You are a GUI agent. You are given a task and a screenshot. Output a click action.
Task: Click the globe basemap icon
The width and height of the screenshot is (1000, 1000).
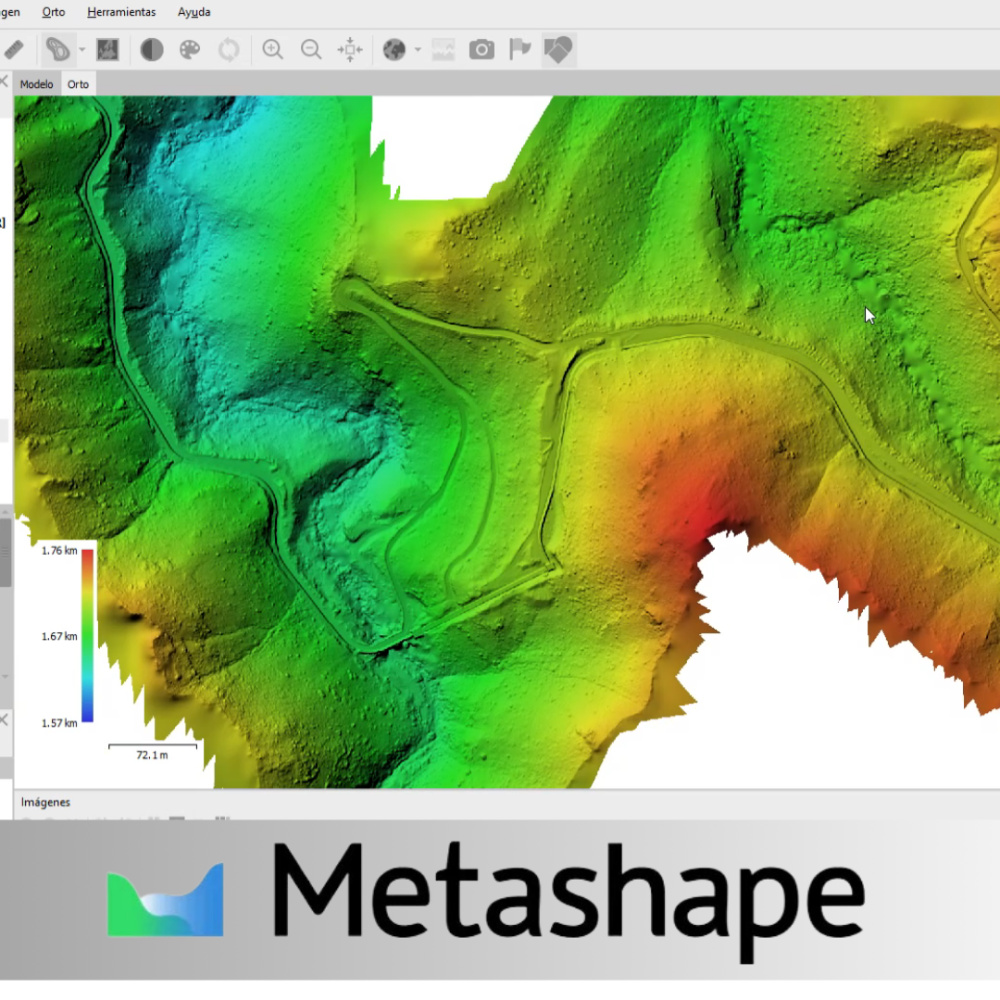[x=394, y=50]
